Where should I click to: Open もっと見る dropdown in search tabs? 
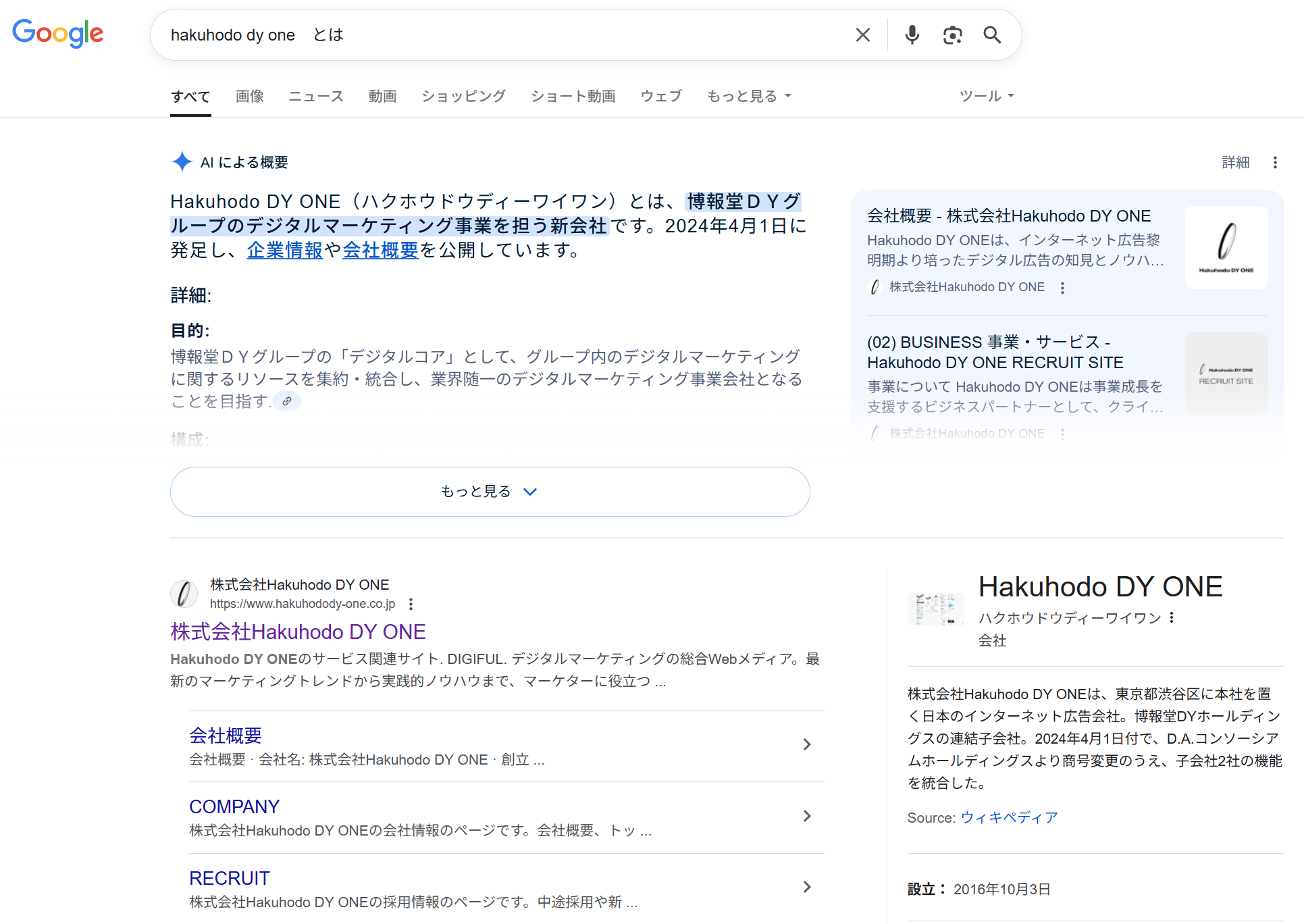pos(748,96)
